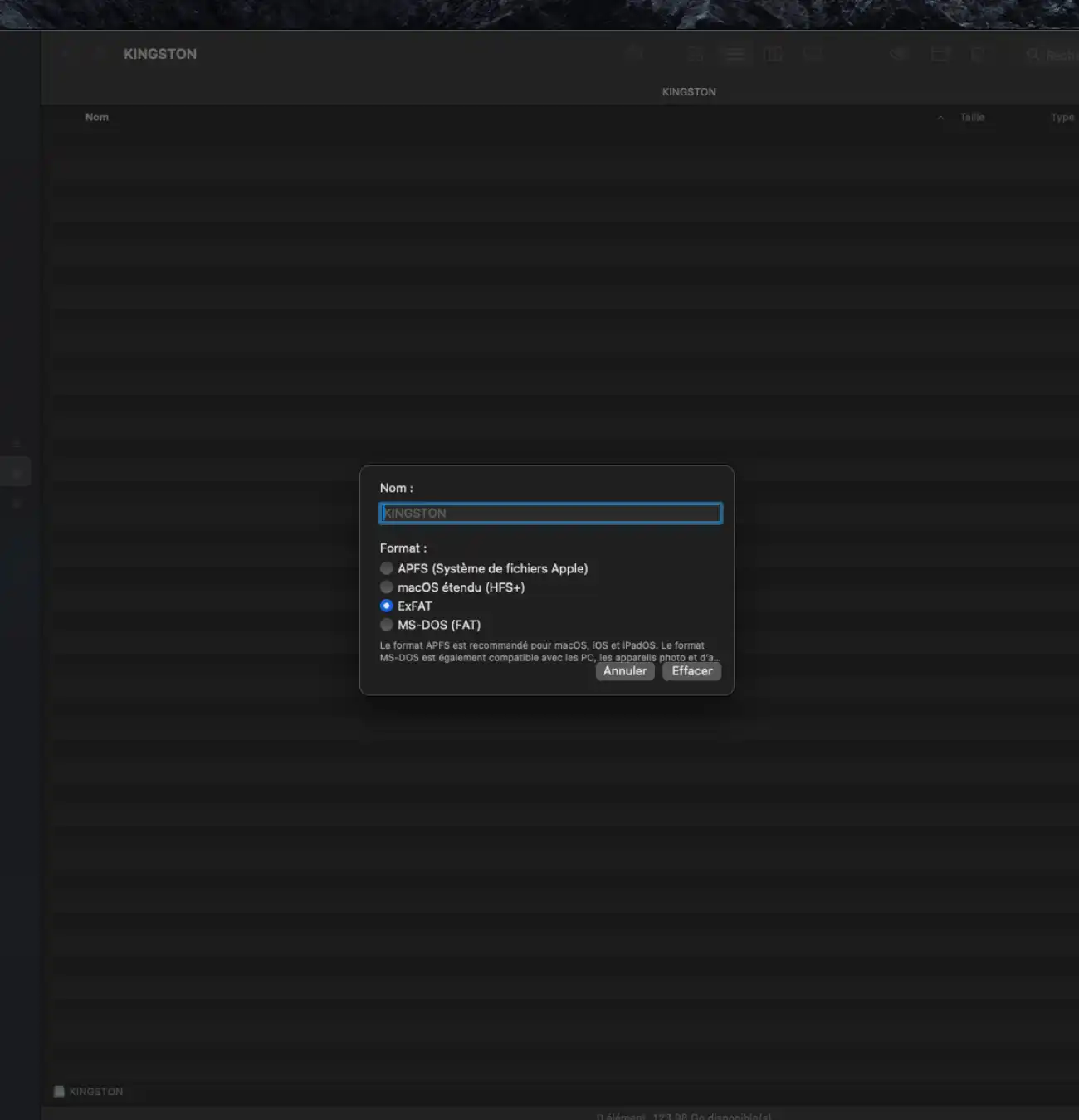1079x1120 pixels.
Task: Switch Finder to gallery view
Action: 812,54
